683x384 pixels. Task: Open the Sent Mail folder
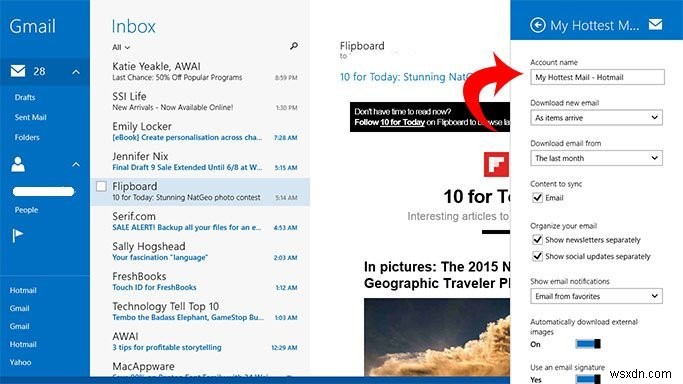coord(30,117)
